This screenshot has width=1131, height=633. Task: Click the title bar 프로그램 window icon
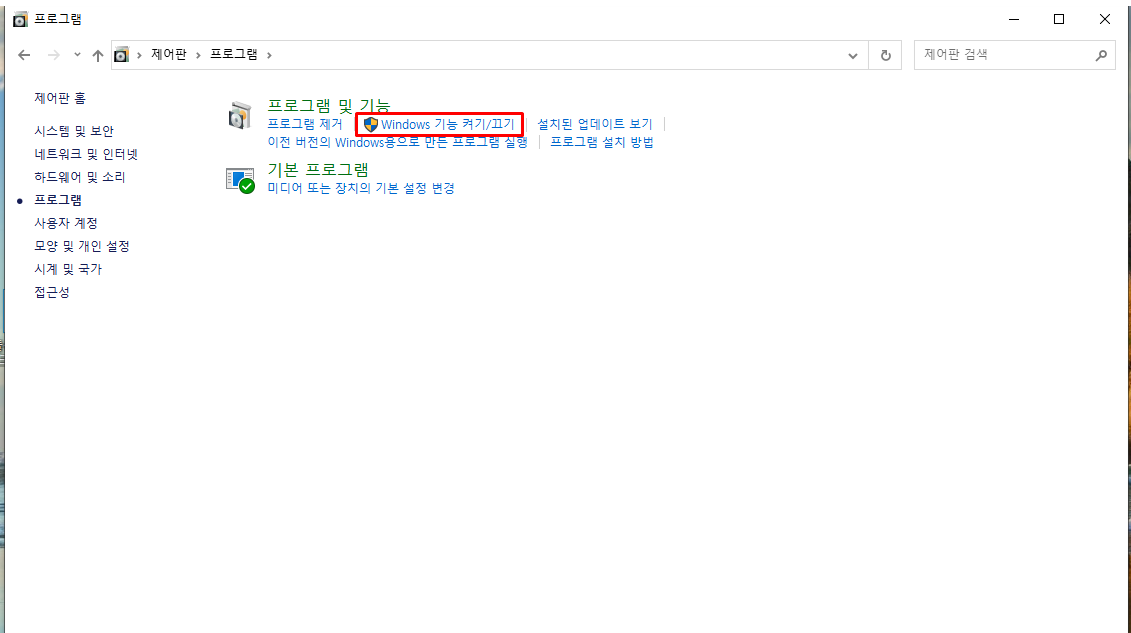click(20, 19)
